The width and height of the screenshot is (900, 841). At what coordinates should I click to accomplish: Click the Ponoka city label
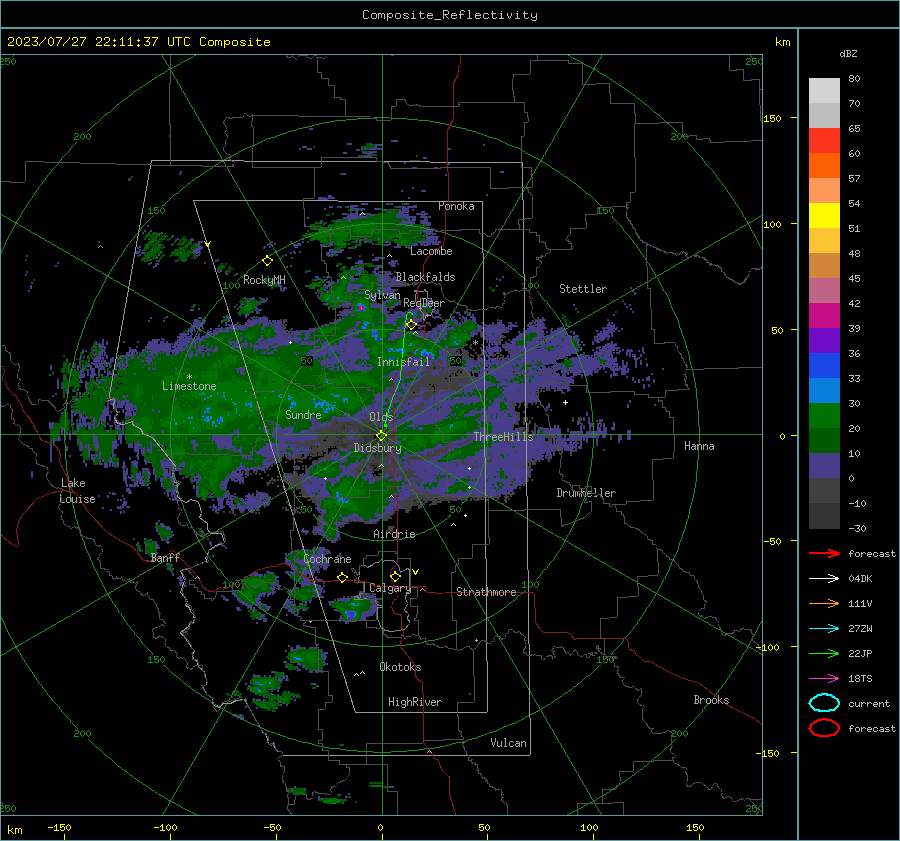(x=456, y=206)
